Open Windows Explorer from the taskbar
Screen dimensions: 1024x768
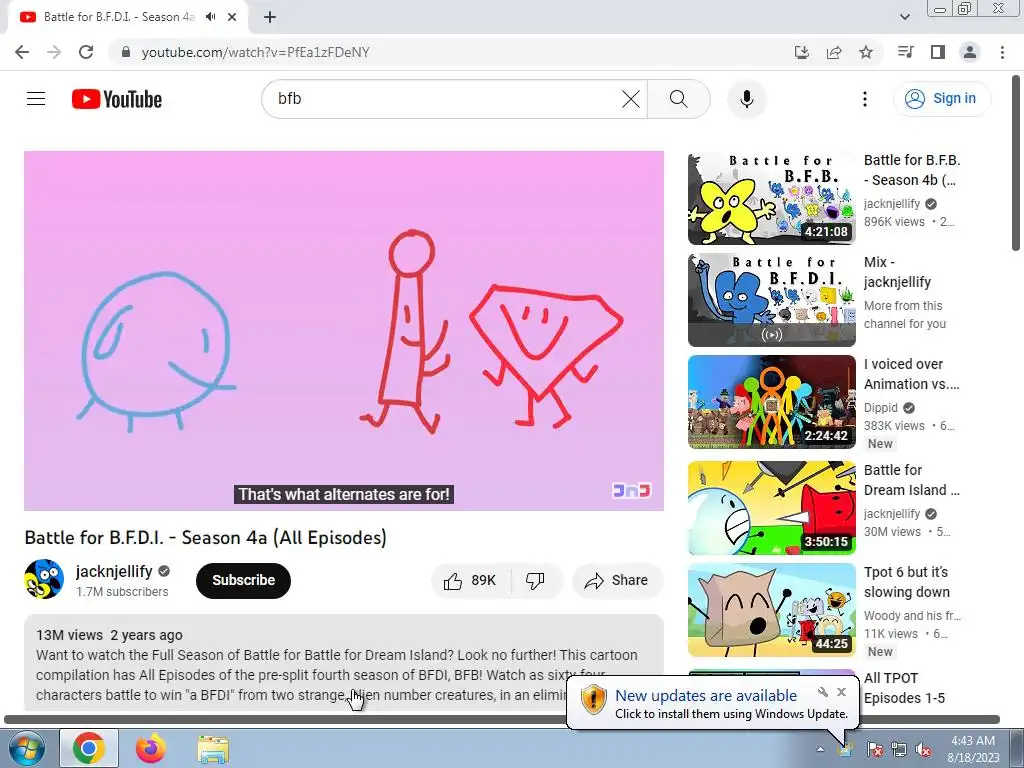click(x=213, y=748)
